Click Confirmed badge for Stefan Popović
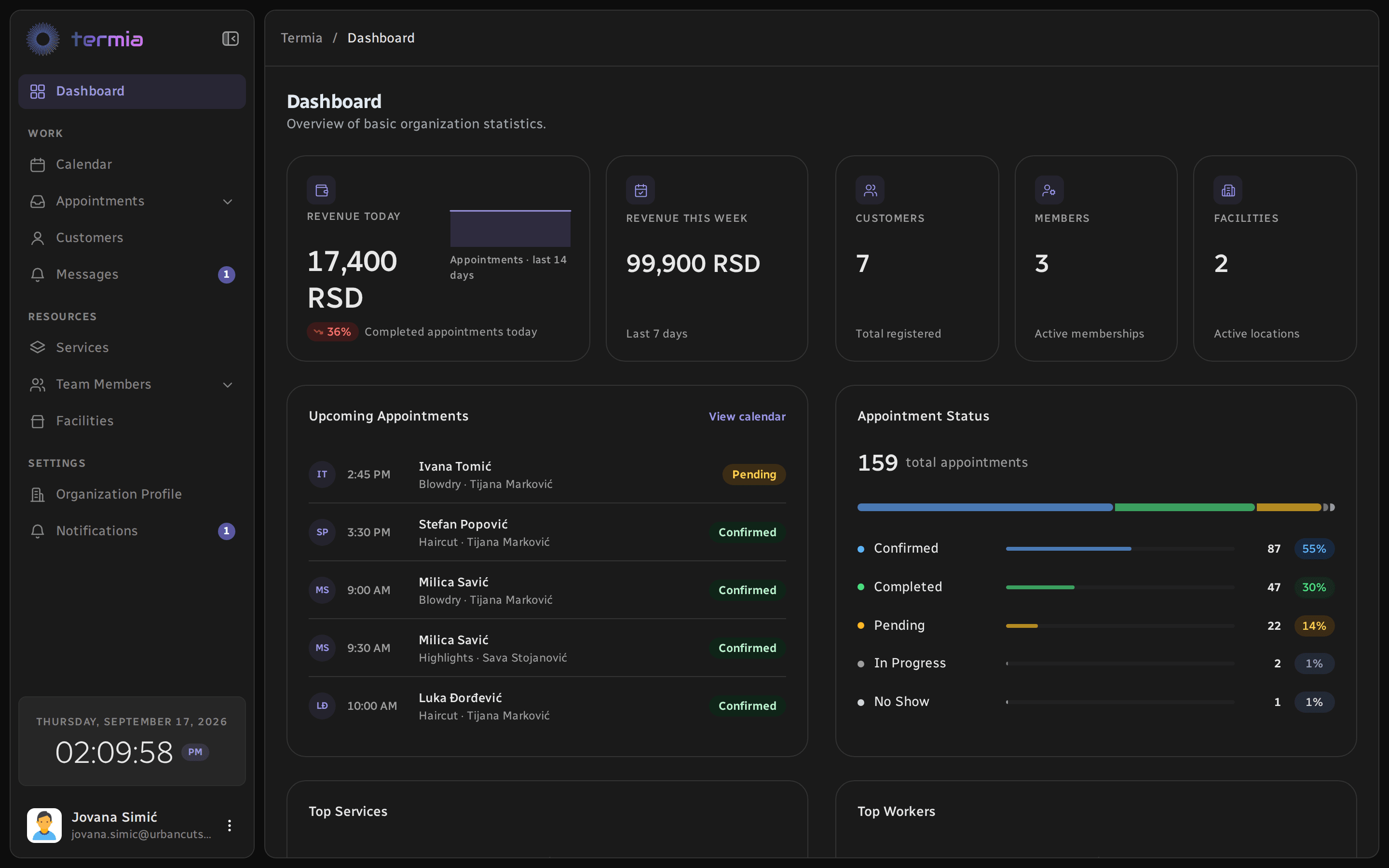 [747, 532]
